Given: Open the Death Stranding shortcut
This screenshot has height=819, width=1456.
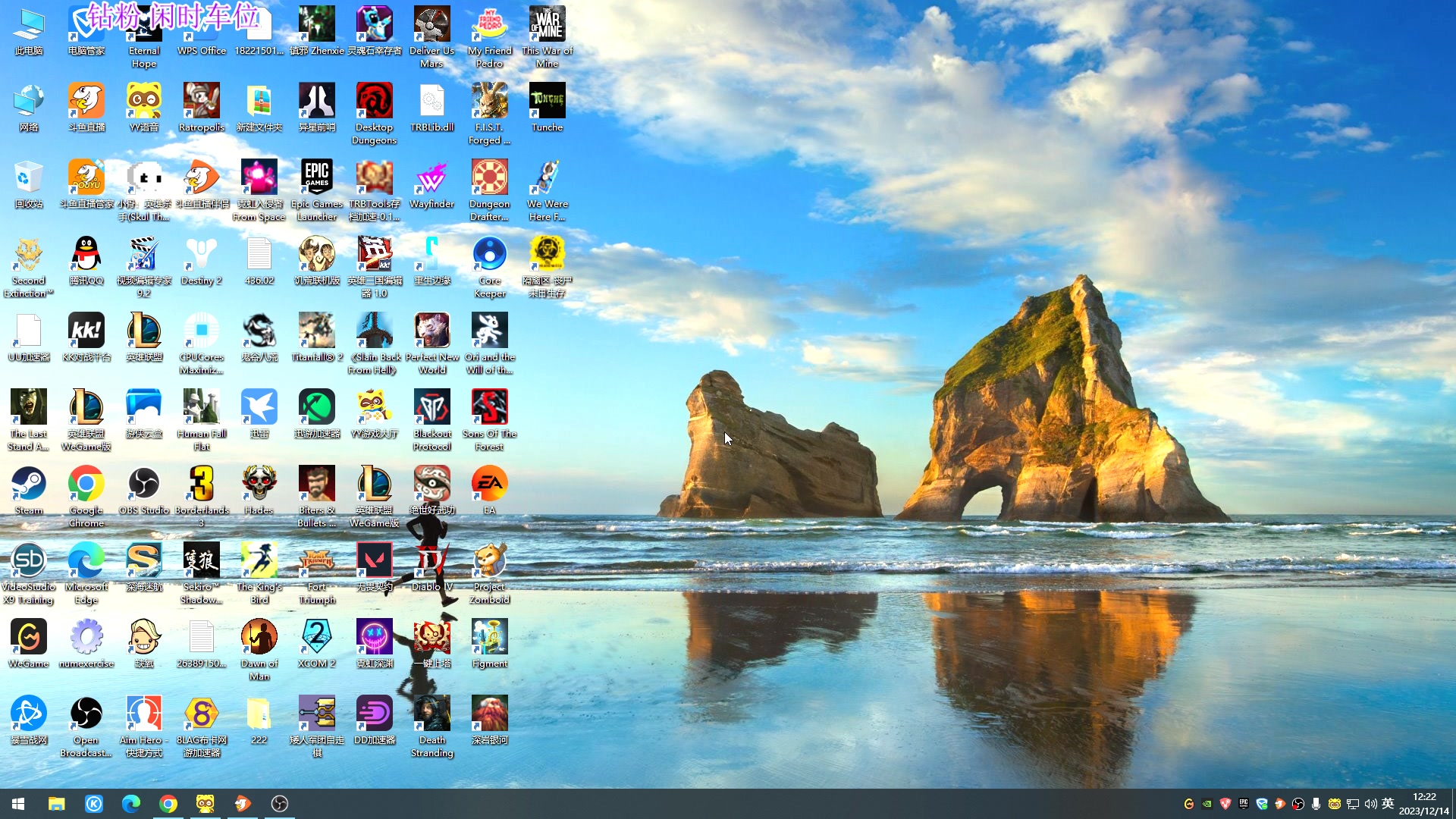Looking at the screenshot, I should point(432,726).
